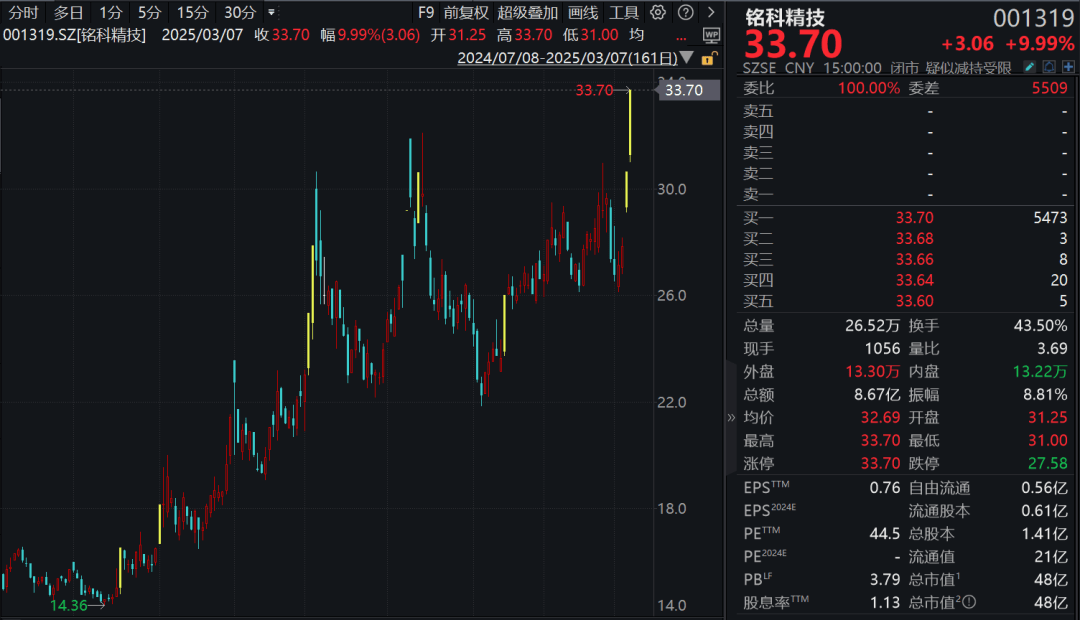
Task: Click the 33.70 price marker on axis
Action: pos(683,90)
